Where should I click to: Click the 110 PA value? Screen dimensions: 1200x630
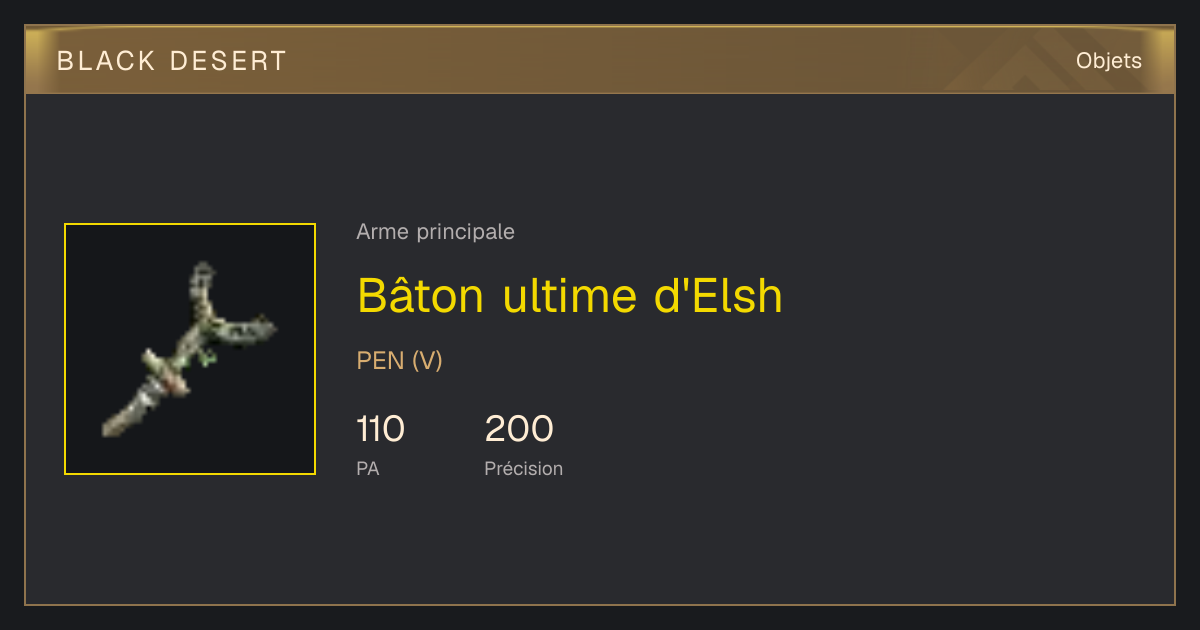381,429
